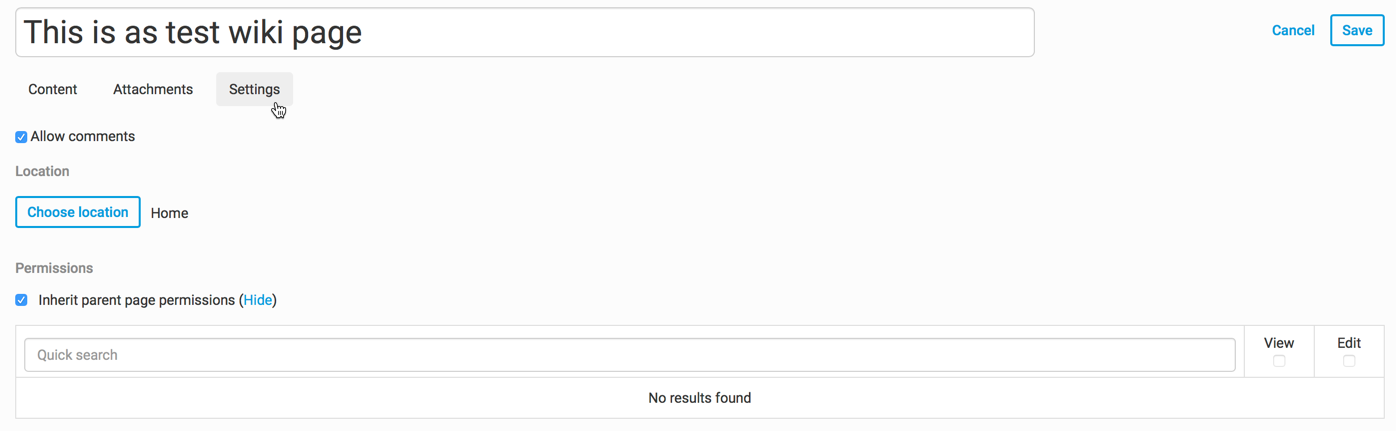Untick the Allow comments checkbox

tap(21, 137)
